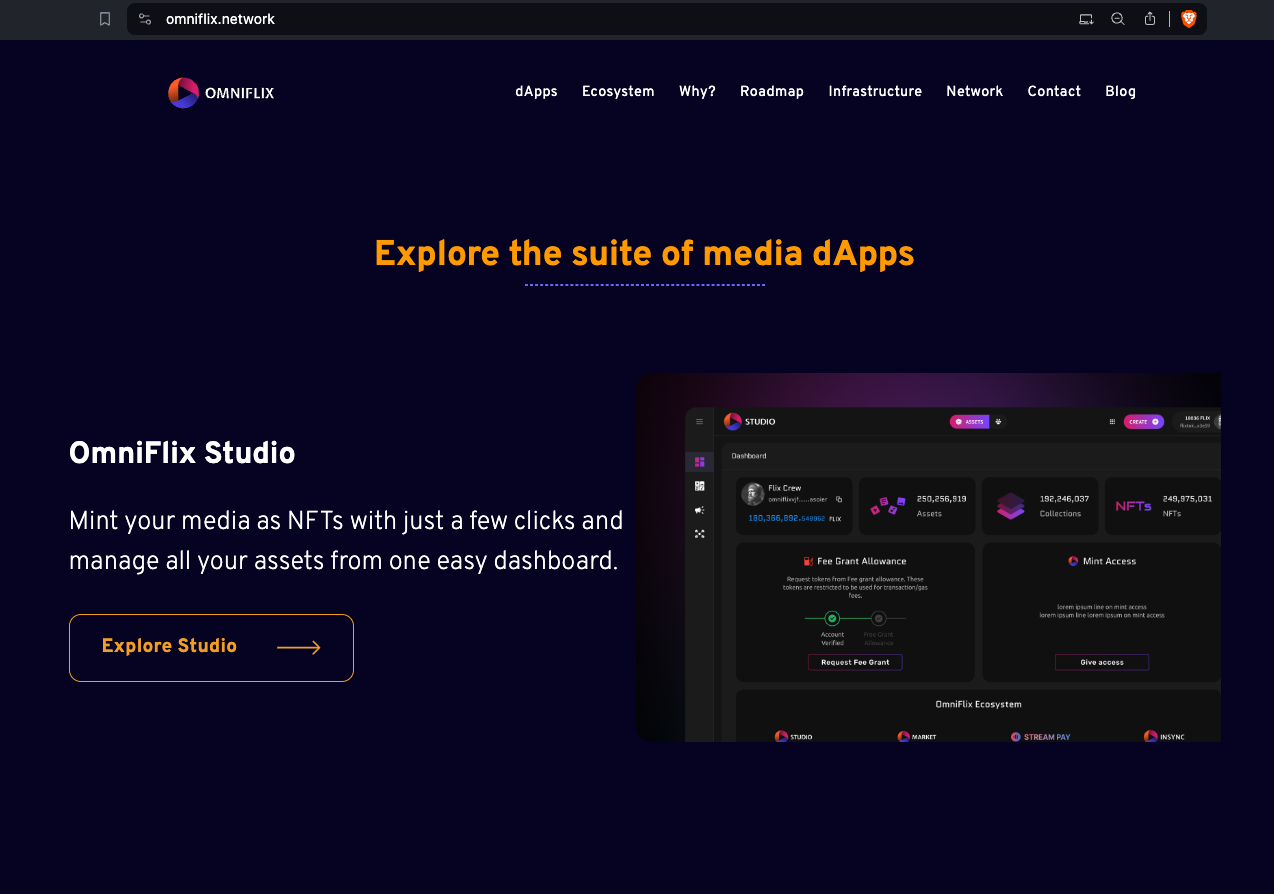Click the 'OmniFlix Studio' title text
The image size is (1274, 894).
(182, 453)
